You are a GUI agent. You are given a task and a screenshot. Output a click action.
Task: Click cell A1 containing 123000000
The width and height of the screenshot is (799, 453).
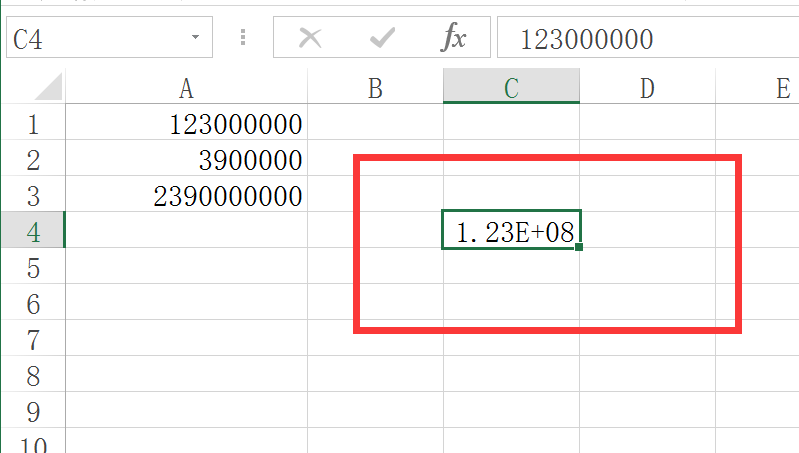(x=187, y=122)
